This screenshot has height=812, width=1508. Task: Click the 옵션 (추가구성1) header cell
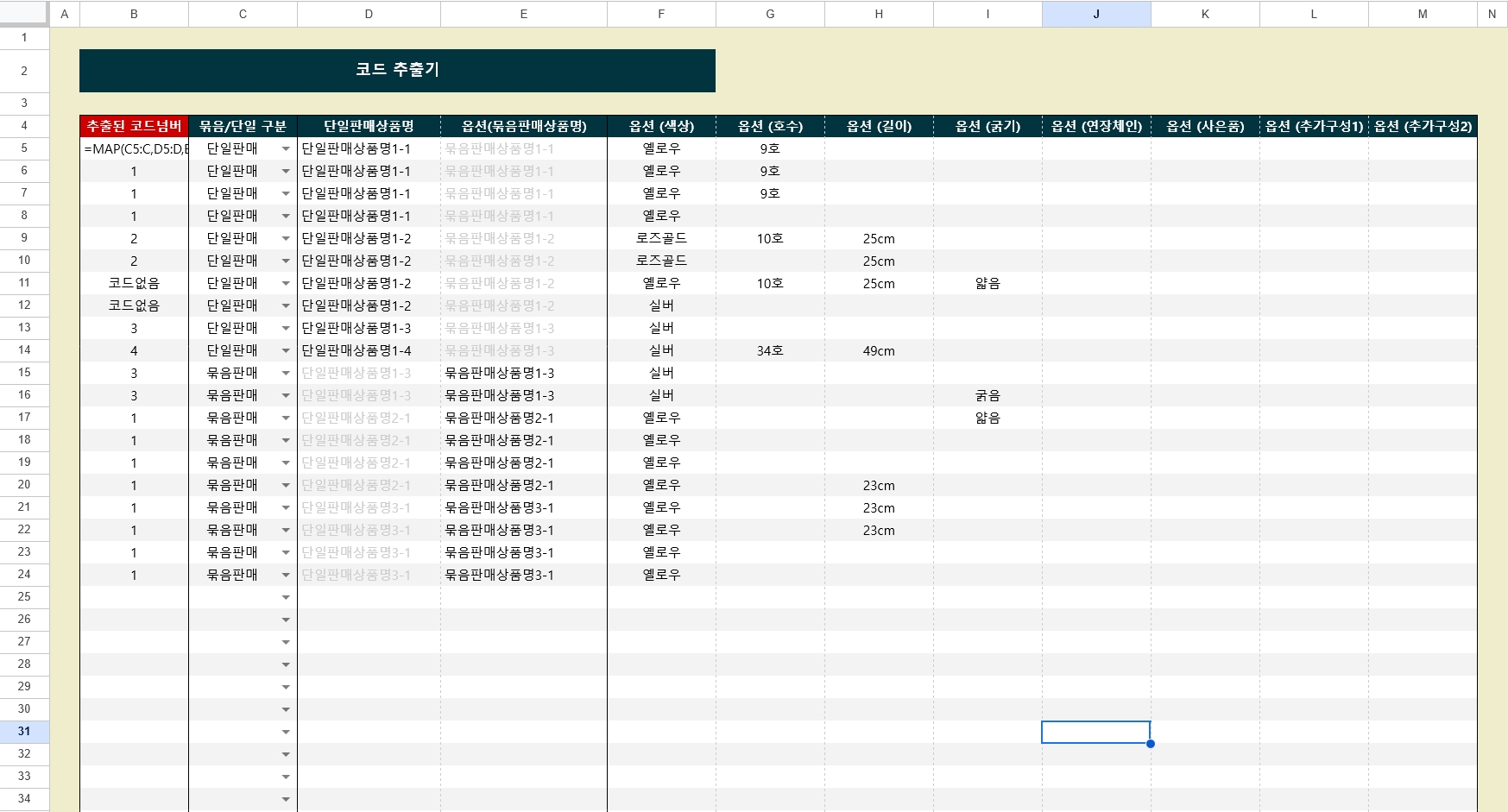pyautogui.click(x=1314, y=126)
